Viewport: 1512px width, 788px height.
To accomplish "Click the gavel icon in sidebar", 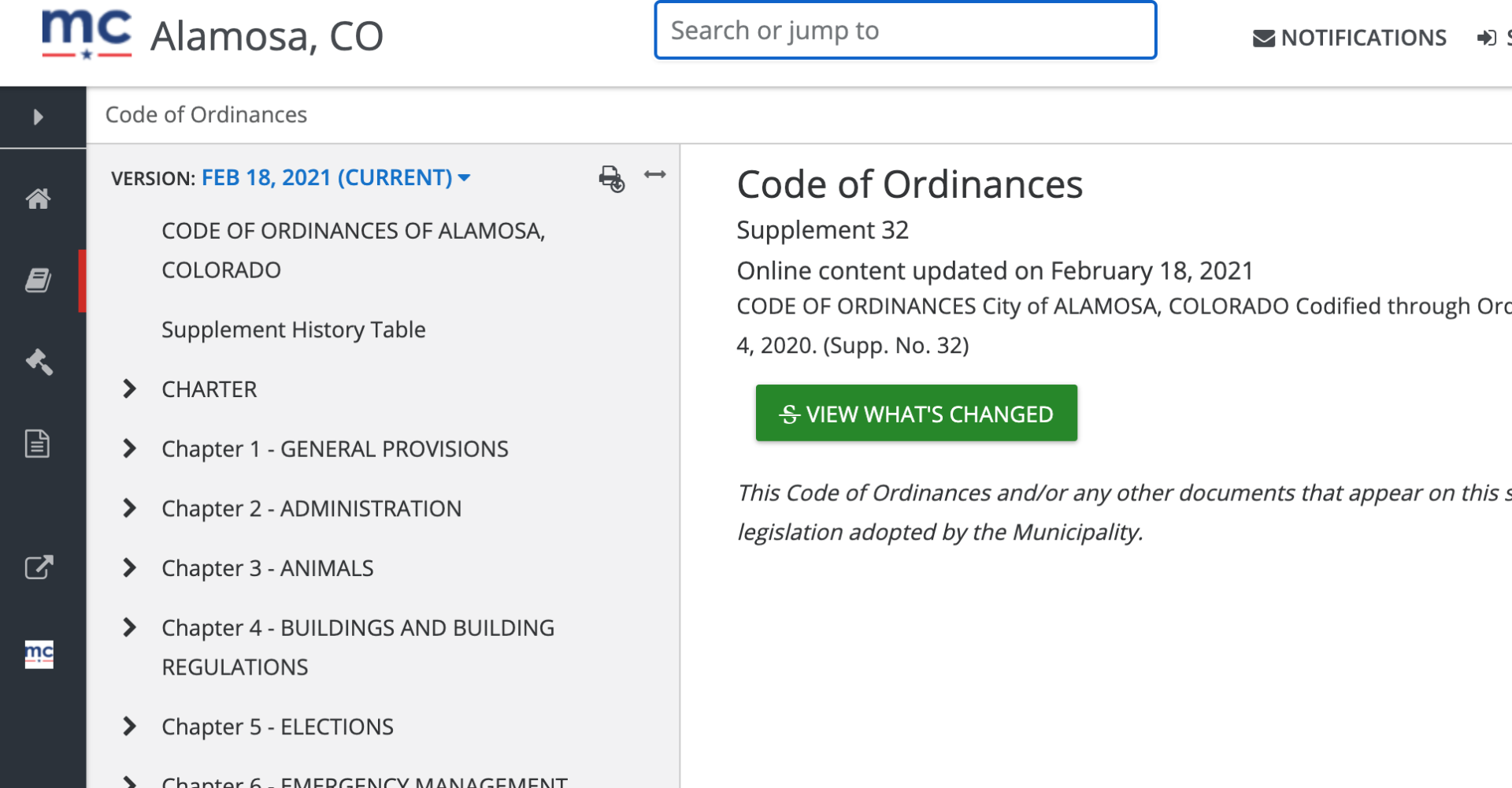I will [x=38, y=362].
